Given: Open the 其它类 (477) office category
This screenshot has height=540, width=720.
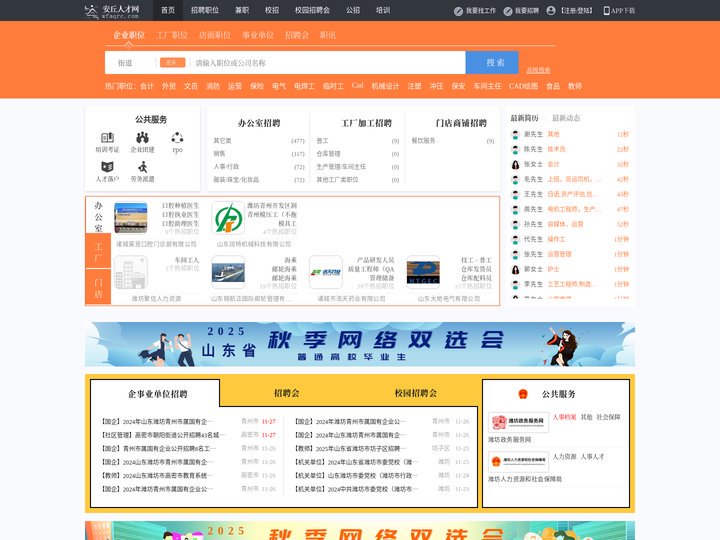Looking at the screenshot, I should coord(259,141).
